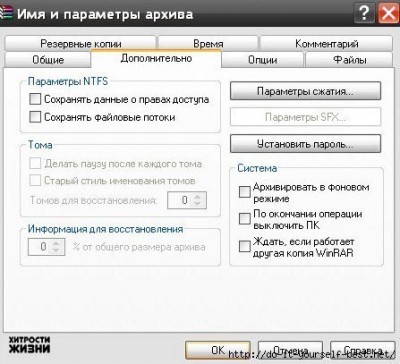Enable Сохранять файловые потоки checkbox
Screen dimensions: 400x364
click(x=35, y=117)
